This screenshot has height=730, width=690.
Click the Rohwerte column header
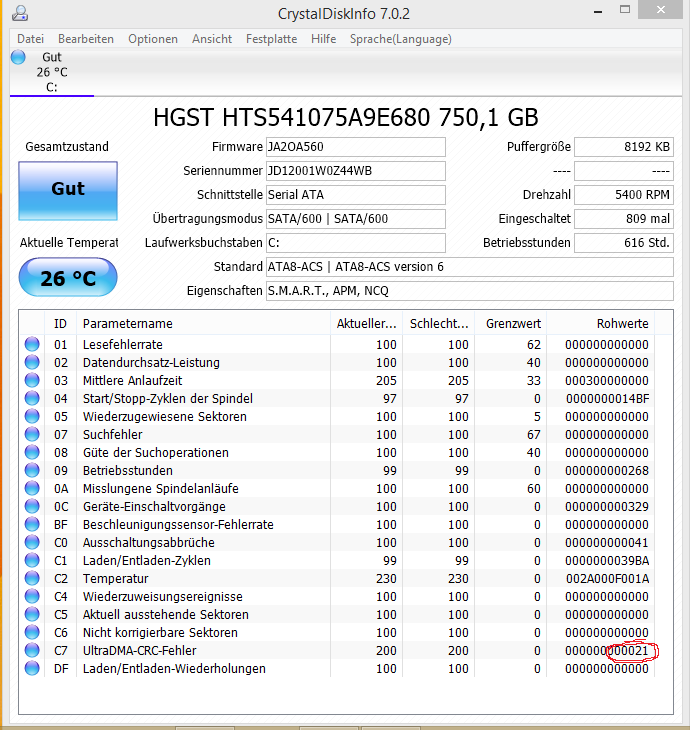(x=601, y=324)
